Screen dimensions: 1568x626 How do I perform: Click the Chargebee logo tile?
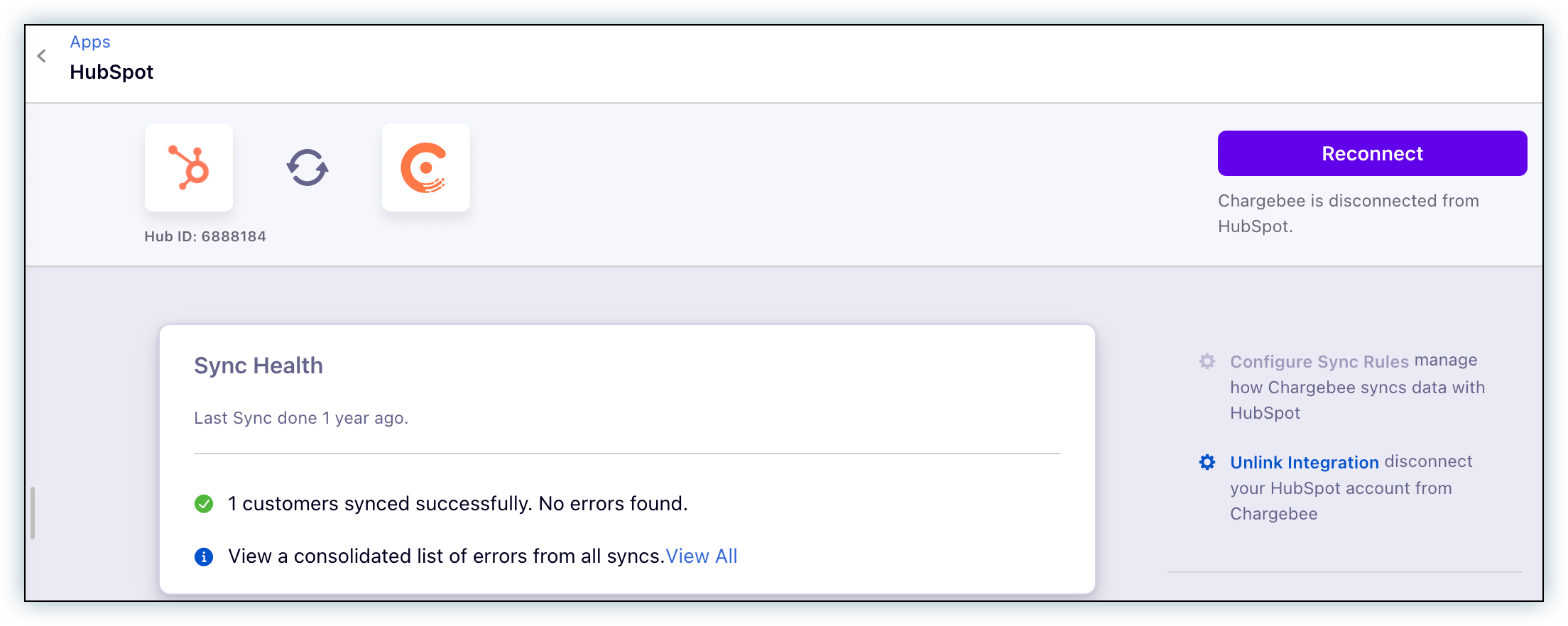(425, 168)
